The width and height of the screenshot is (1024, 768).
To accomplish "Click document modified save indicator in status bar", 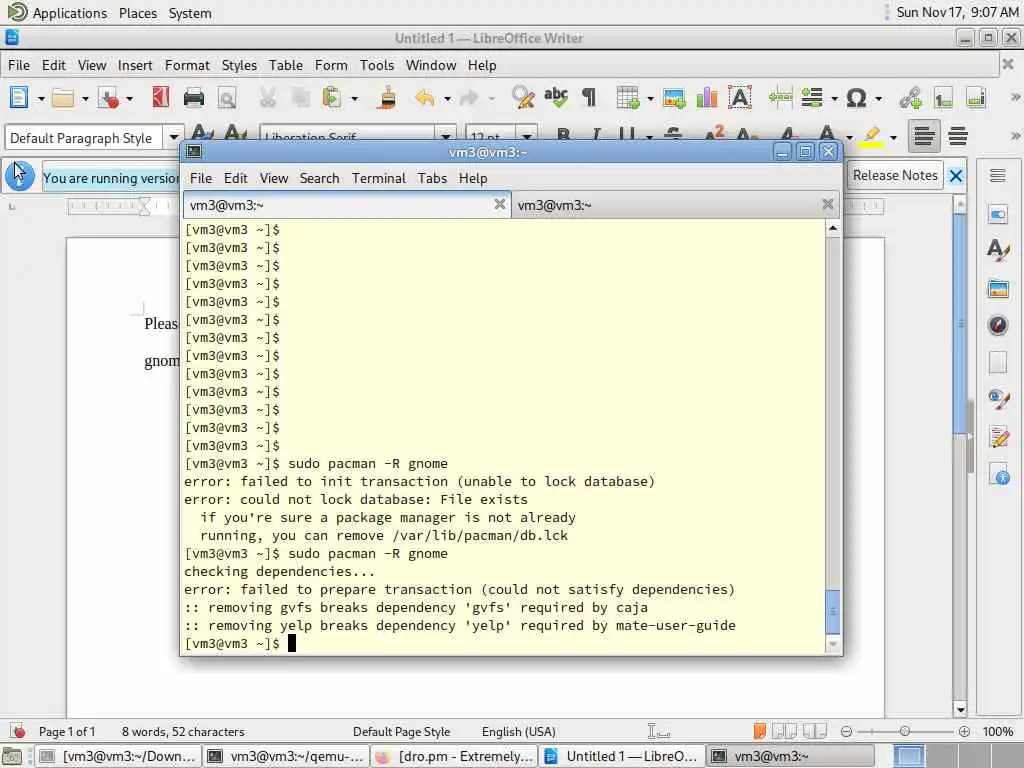I will click(x=18, y=731).
